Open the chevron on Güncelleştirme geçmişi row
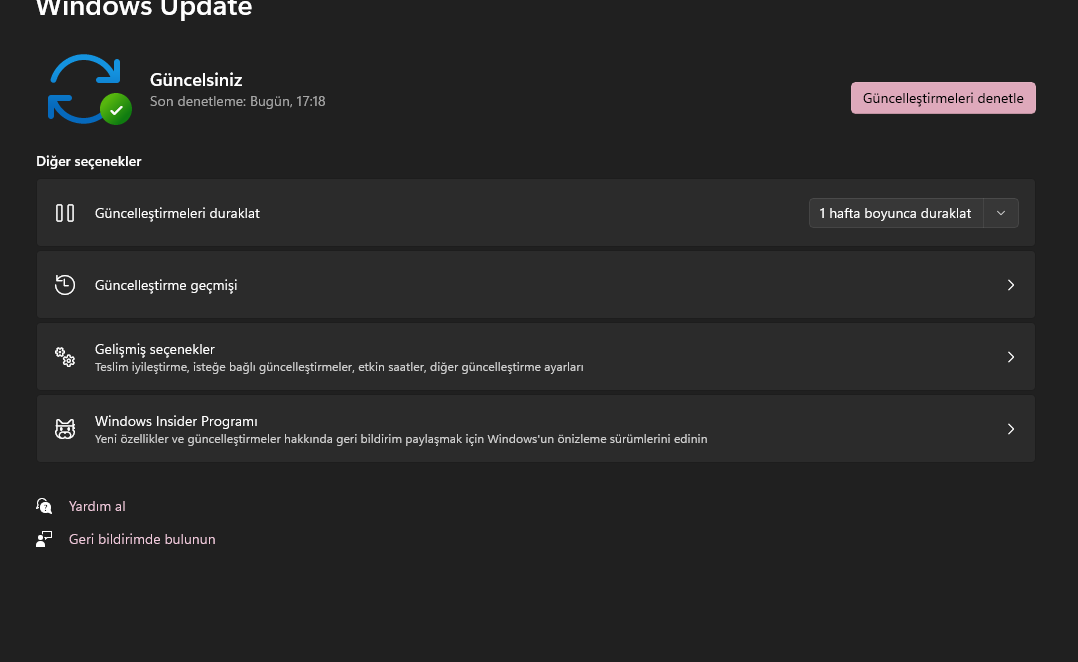 [1011, 285]
